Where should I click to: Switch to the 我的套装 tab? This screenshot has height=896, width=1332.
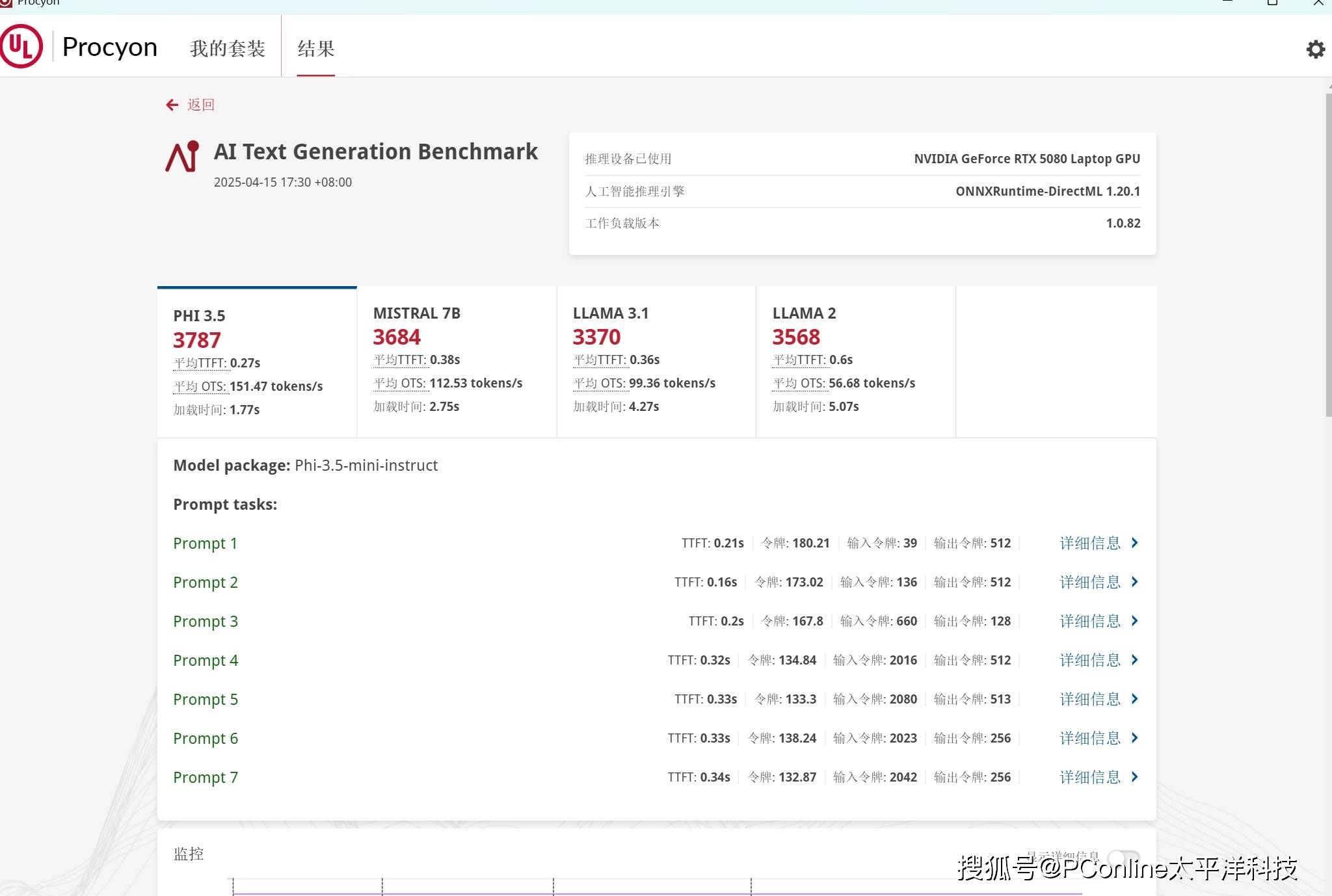coord(228,49)
